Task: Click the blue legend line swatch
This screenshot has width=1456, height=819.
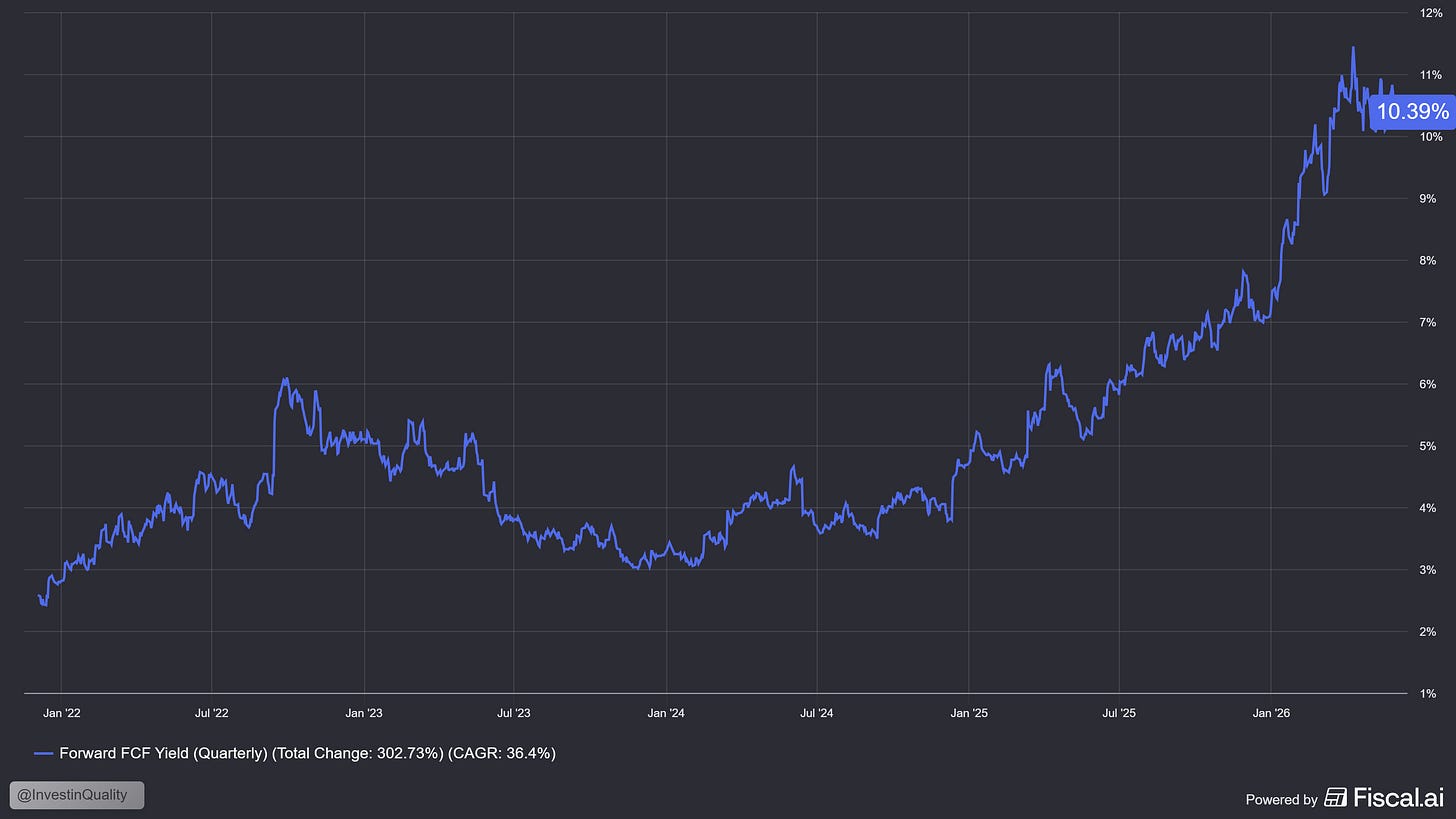Action: [x=43, y=753]
